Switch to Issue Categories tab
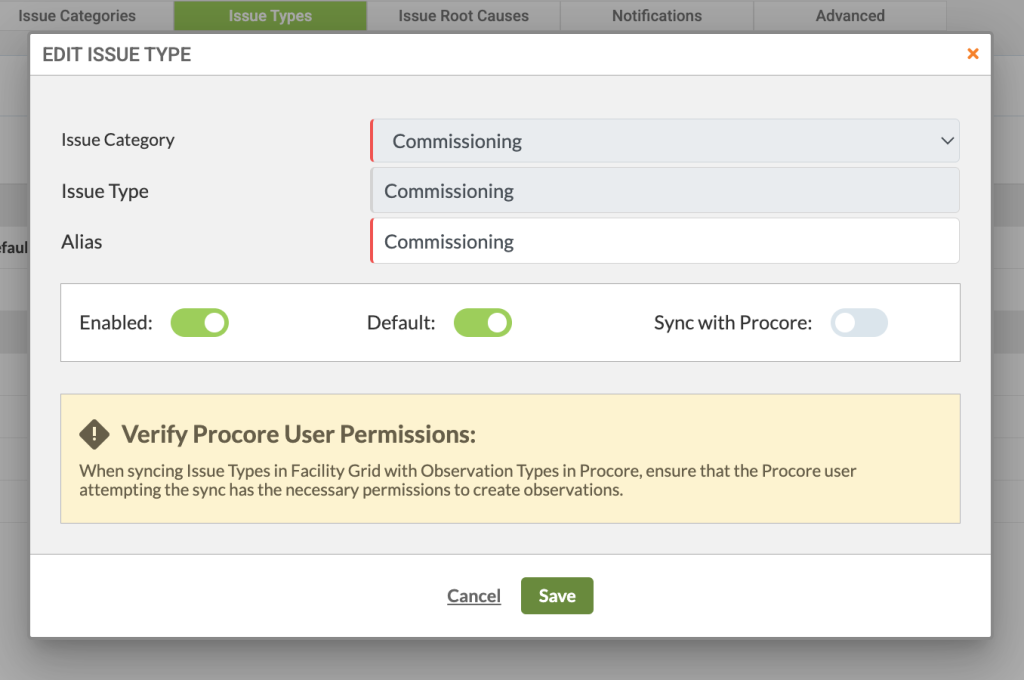The width and height of the screenshot is (1024, 680). [x=77, y=16]
